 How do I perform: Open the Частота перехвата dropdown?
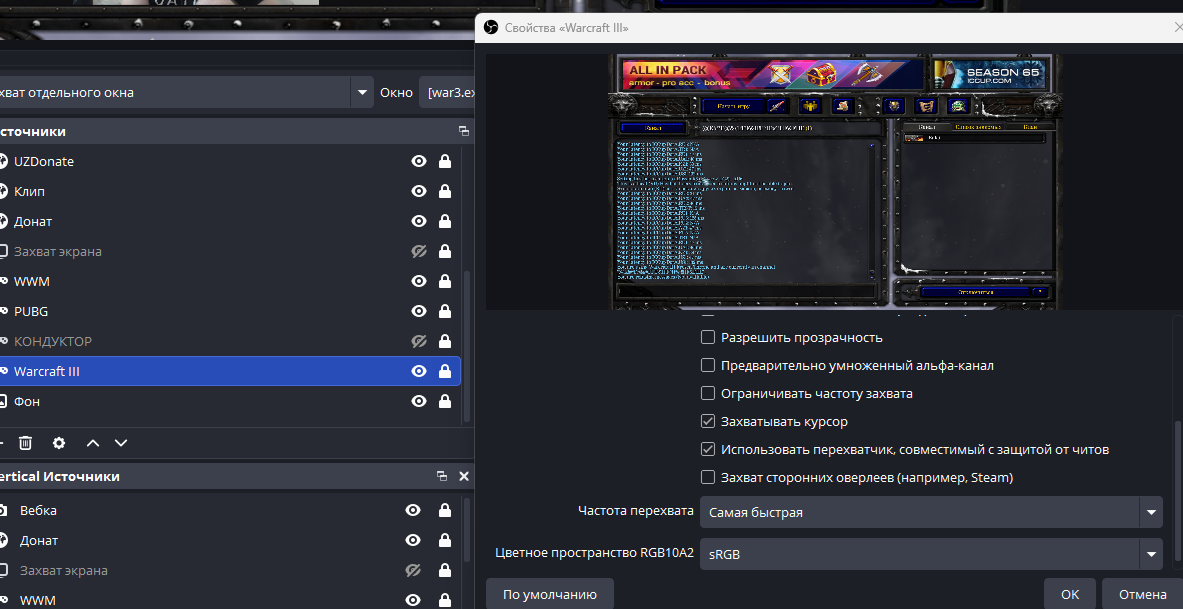click(x=931, y=512)
